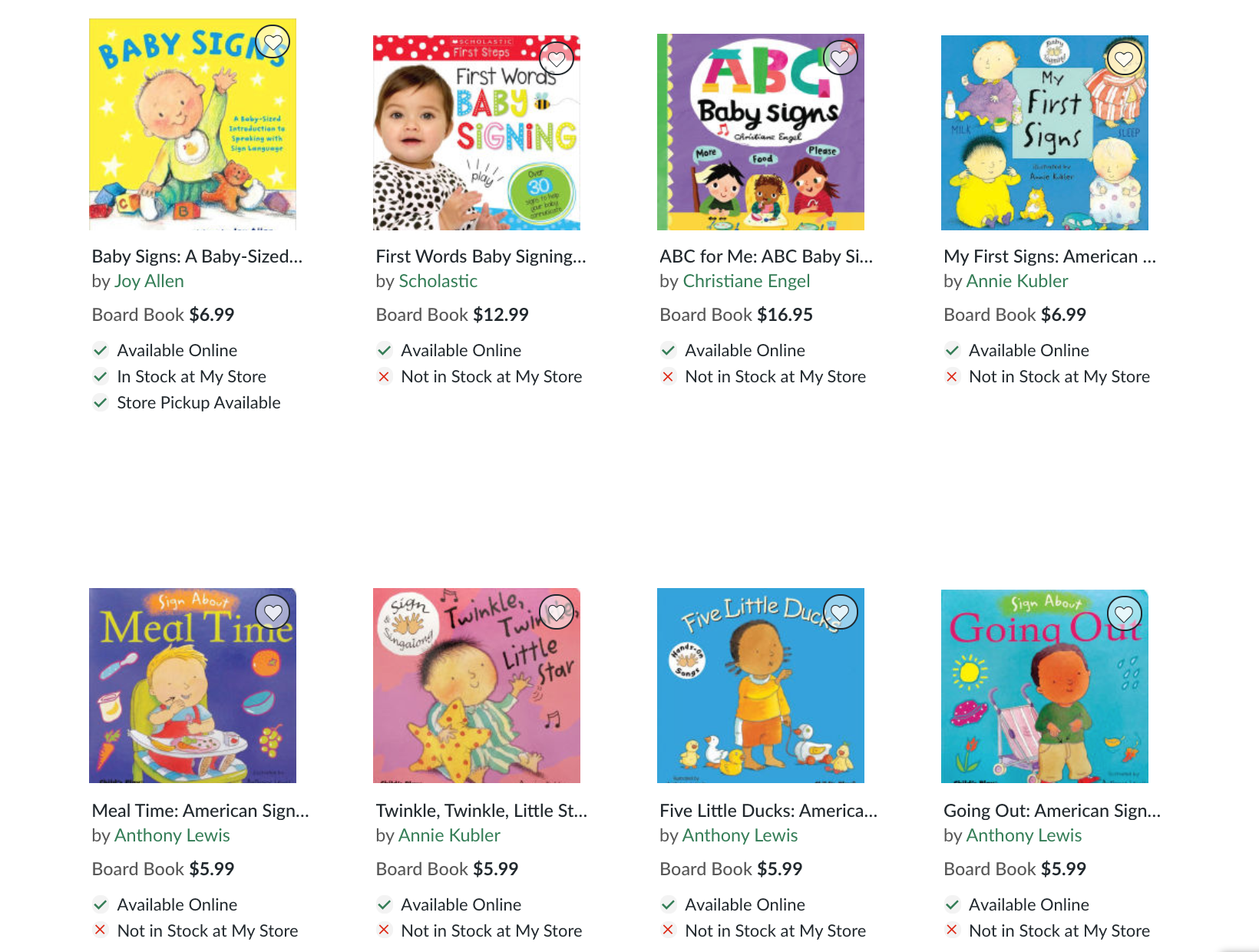Favorite Five Little Ducks with heart icon
The width and height of the screenshot is (1259, 952).
(841, 612)
